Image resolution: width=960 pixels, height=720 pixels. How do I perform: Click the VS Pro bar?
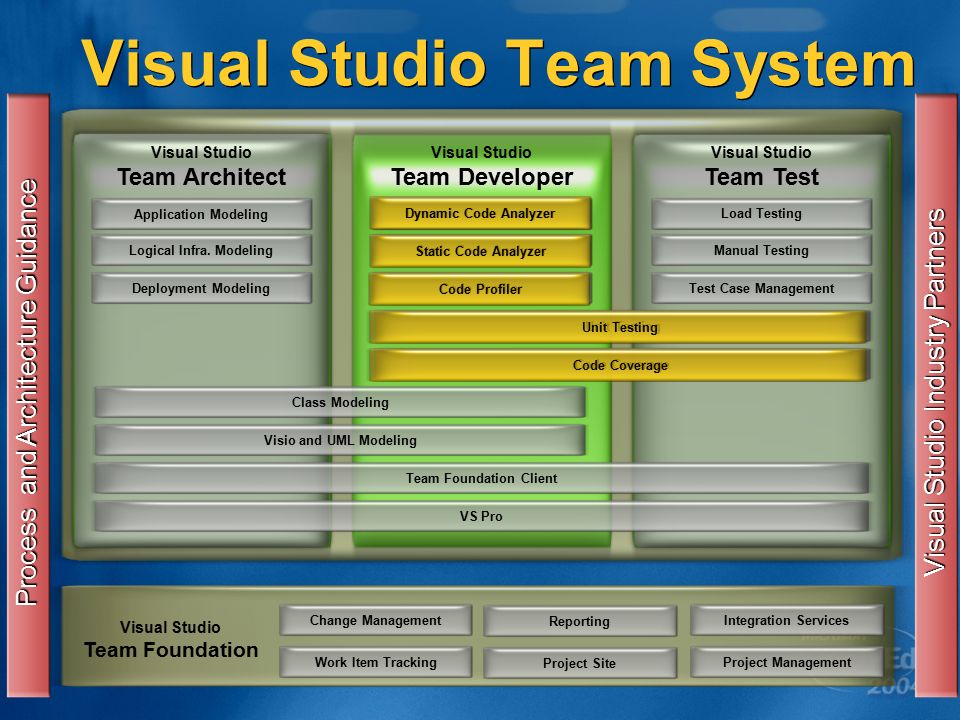(x=481, y=516)
